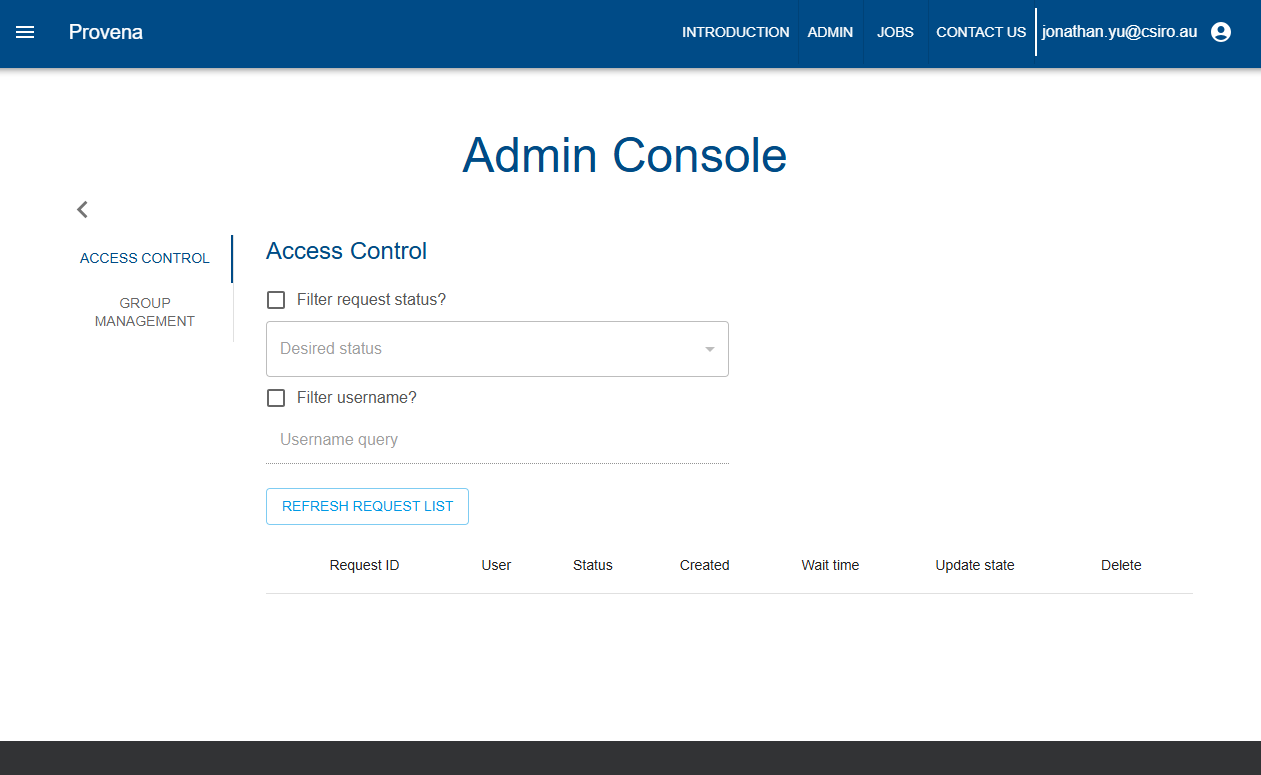The height and width of the screenshot is (775, 1261).
Task: Open the Desired status dropdown
Action: pos(497,349)
